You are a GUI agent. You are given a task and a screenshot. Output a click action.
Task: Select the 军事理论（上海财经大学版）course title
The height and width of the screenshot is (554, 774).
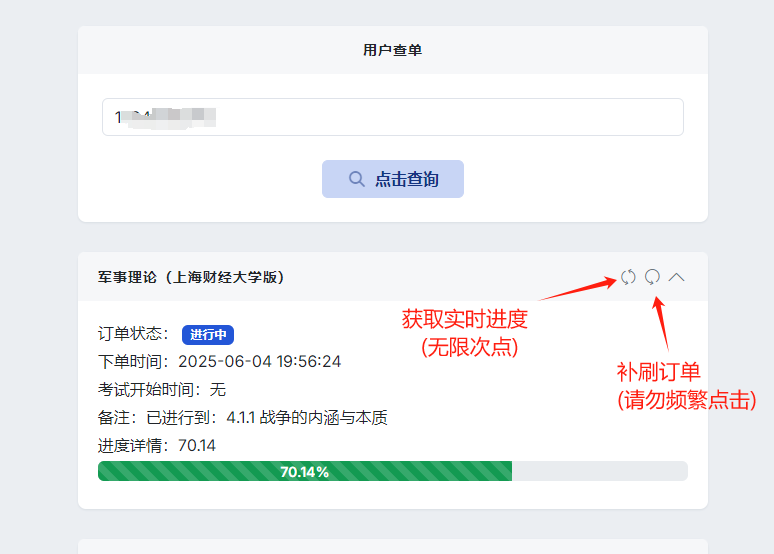tap(191, 277)
